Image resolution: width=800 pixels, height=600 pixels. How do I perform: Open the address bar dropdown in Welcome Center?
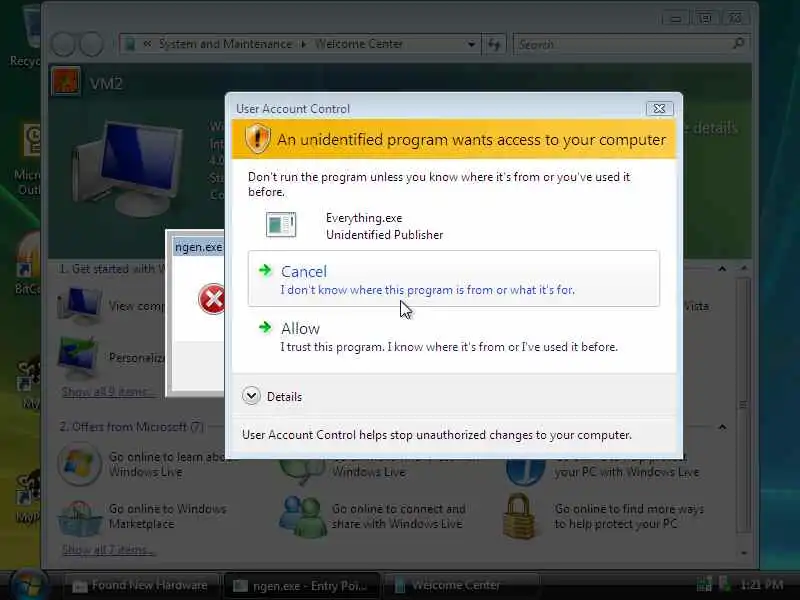tap(471, 44)
